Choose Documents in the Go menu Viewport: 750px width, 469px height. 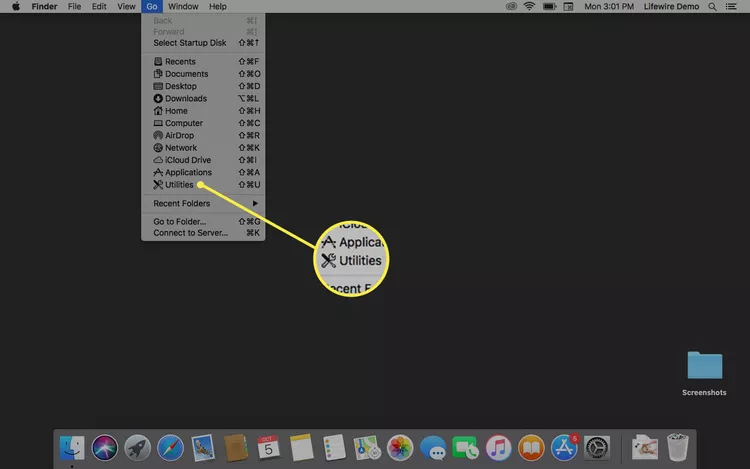point(203,74)
